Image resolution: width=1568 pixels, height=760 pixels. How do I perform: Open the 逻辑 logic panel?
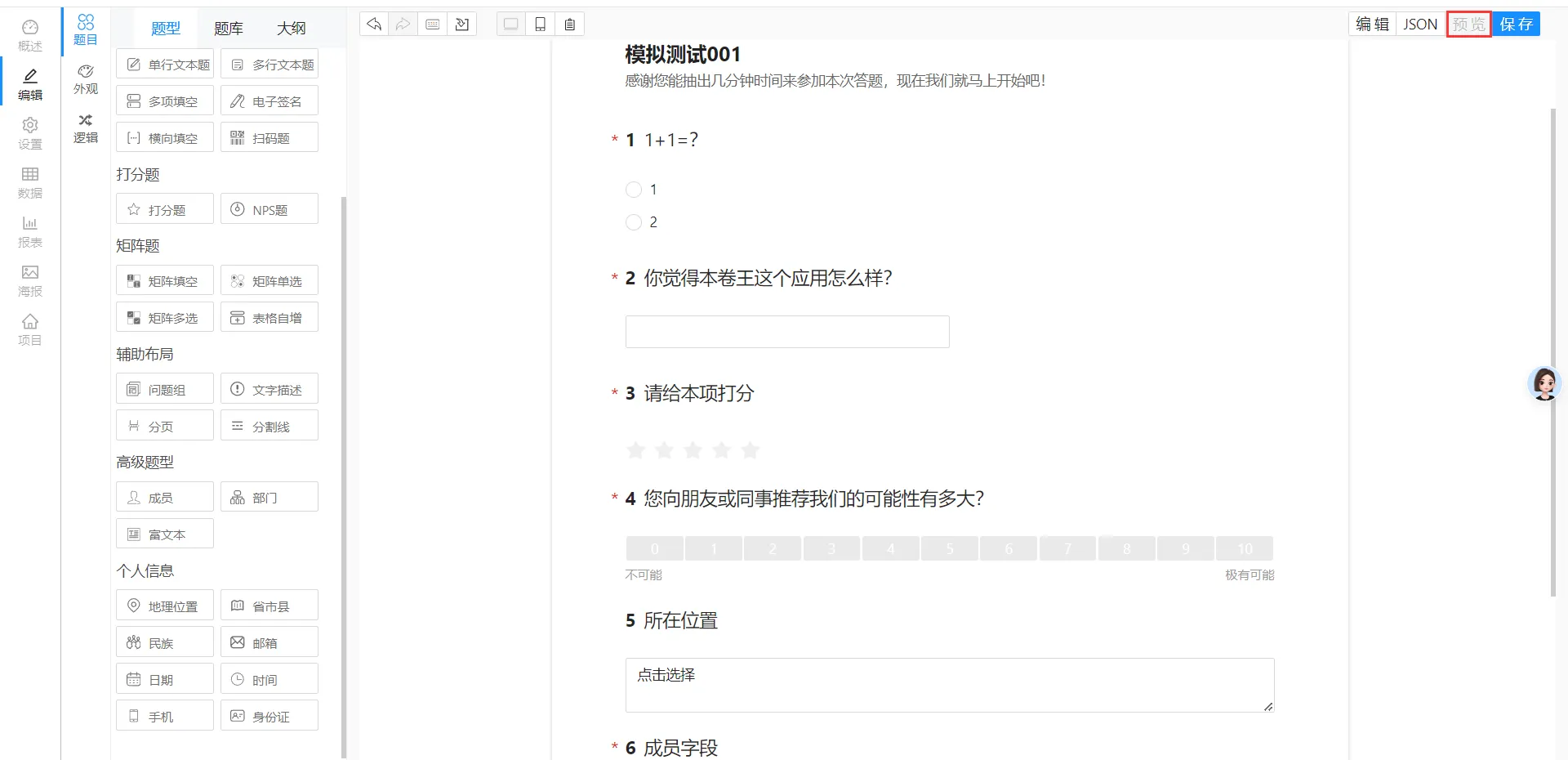pos(86,128)
